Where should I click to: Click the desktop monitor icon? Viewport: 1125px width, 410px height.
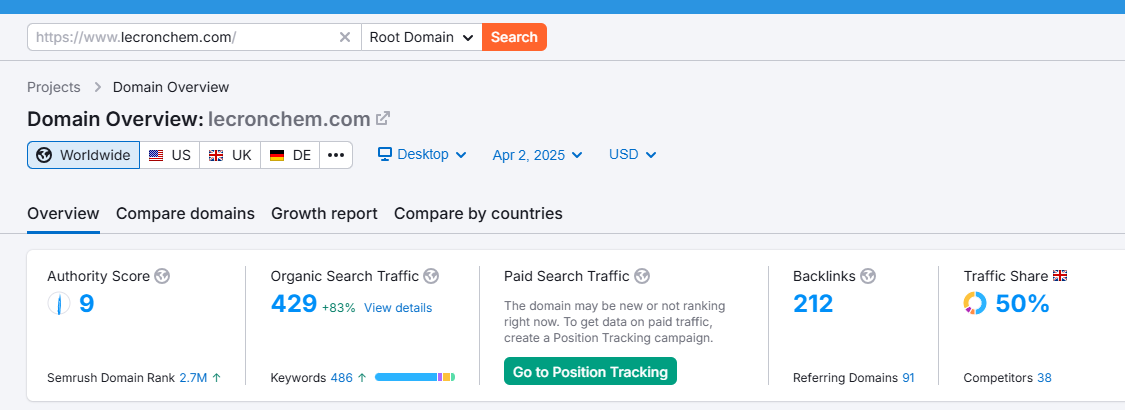385,154
